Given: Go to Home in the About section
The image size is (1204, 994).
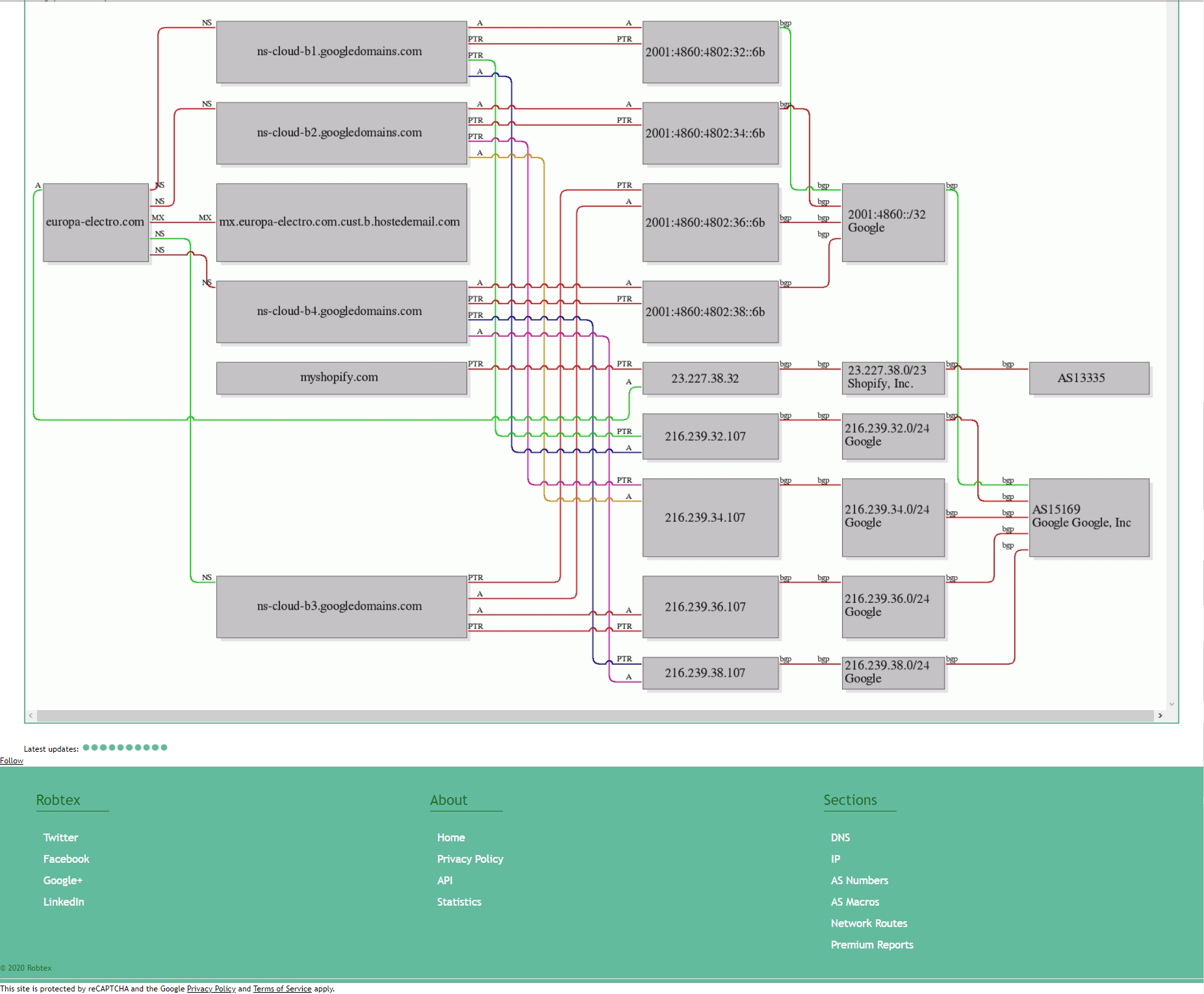Looking at the screenshot, I should point(451,837).
